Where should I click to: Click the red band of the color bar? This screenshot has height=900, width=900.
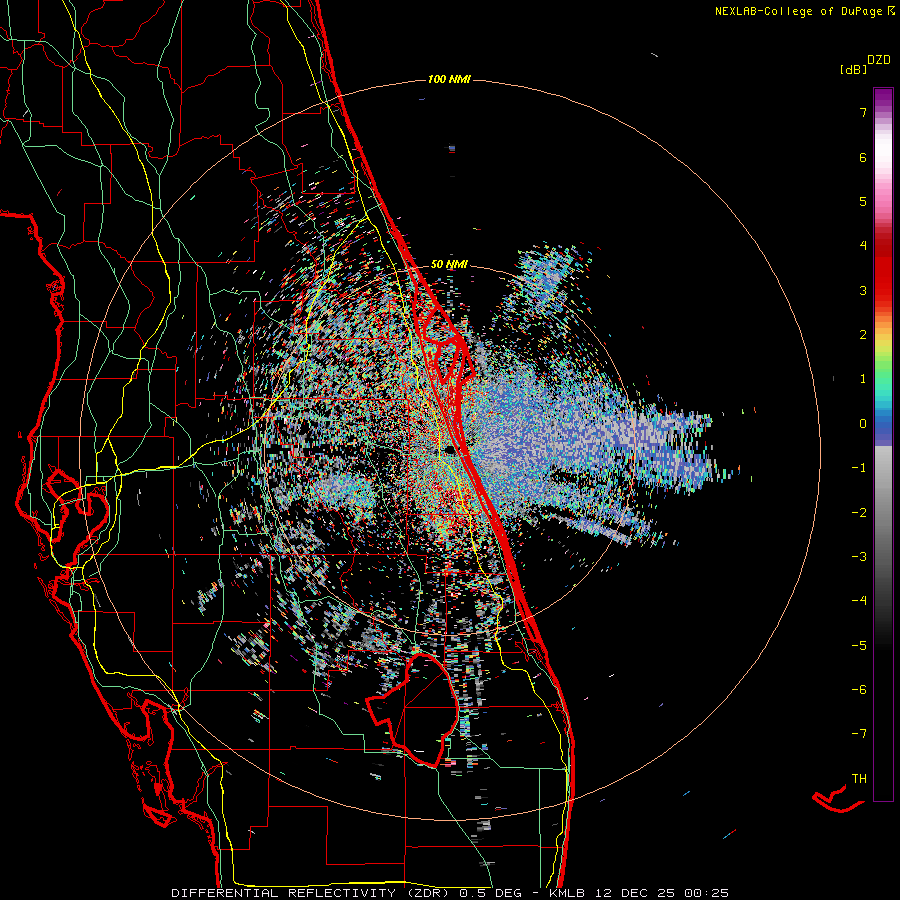pos(883,276)
